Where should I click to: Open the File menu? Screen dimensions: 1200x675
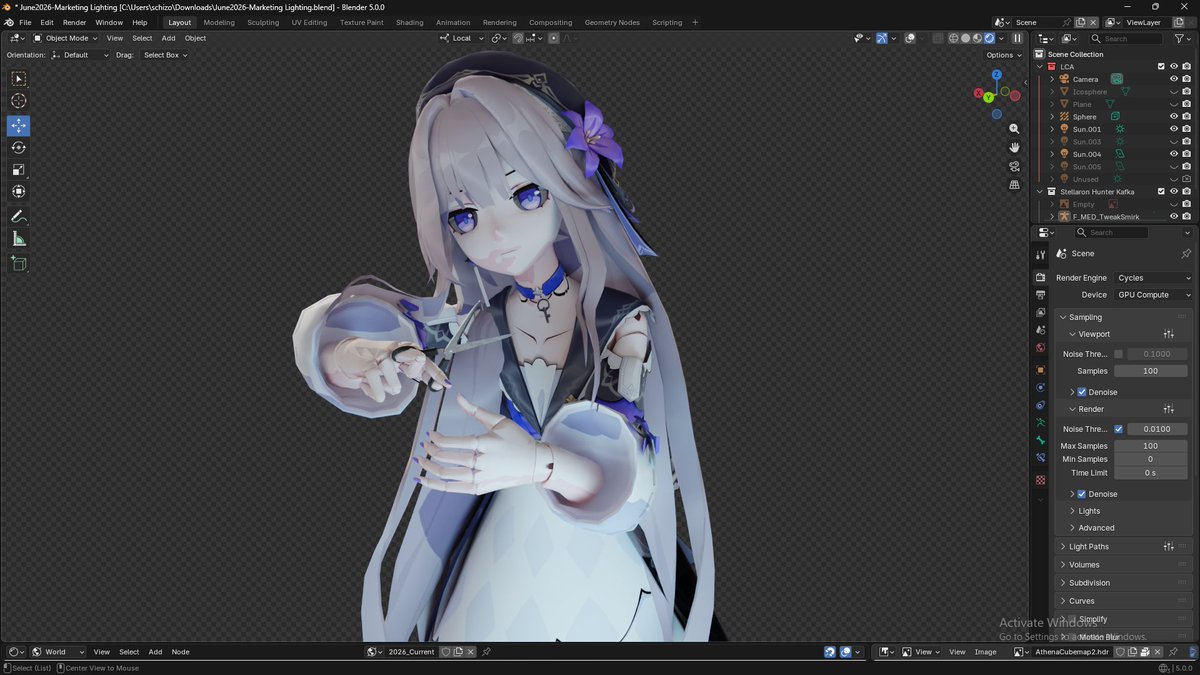pyautogui.click(x=25, y=22)
